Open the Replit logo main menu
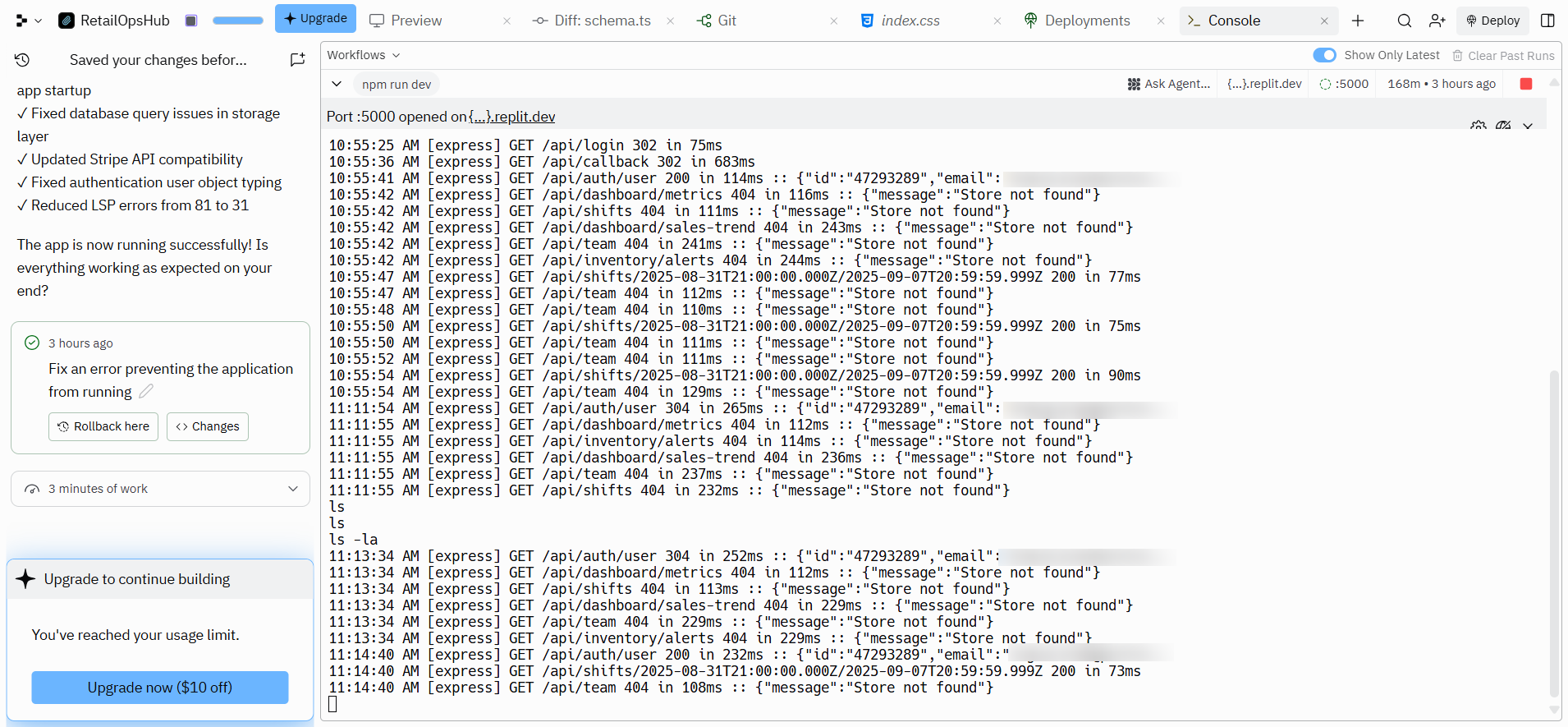This screenshot has height=727, width=1568. tap(21, 21)
